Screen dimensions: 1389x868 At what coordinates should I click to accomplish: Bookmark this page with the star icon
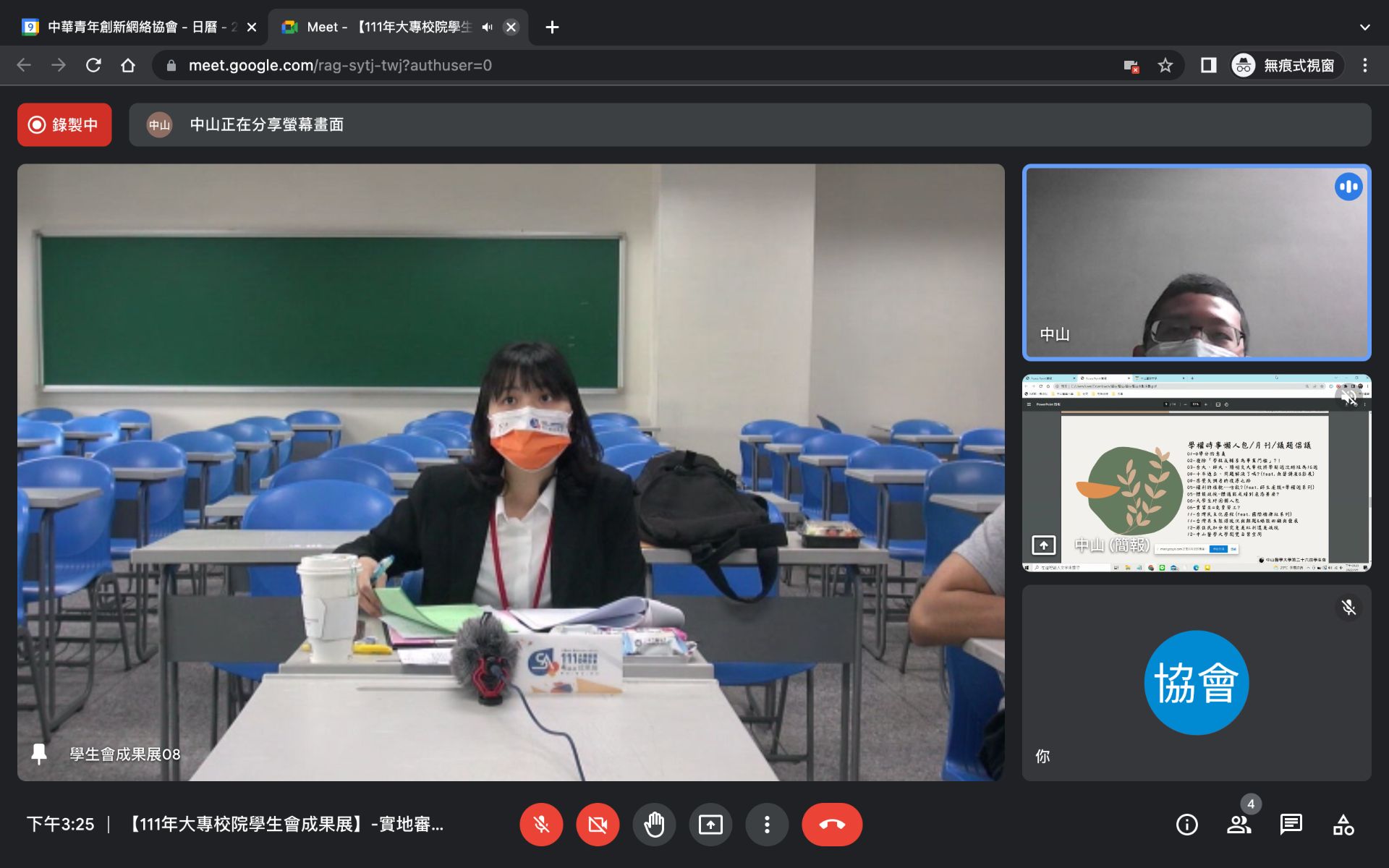click(1165, 65)
